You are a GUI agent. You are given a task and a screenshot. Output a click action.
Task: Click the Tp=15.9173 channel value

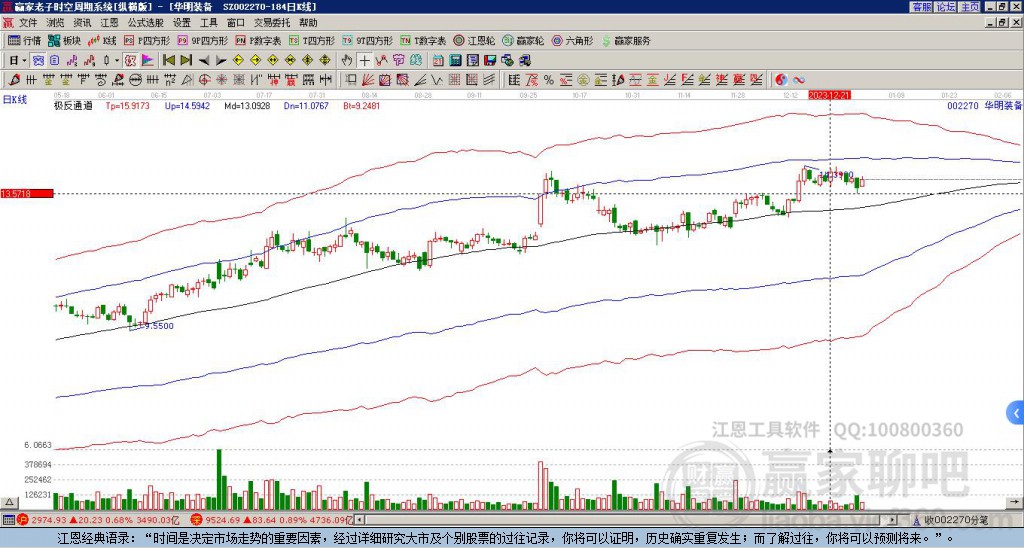(127, 105)
